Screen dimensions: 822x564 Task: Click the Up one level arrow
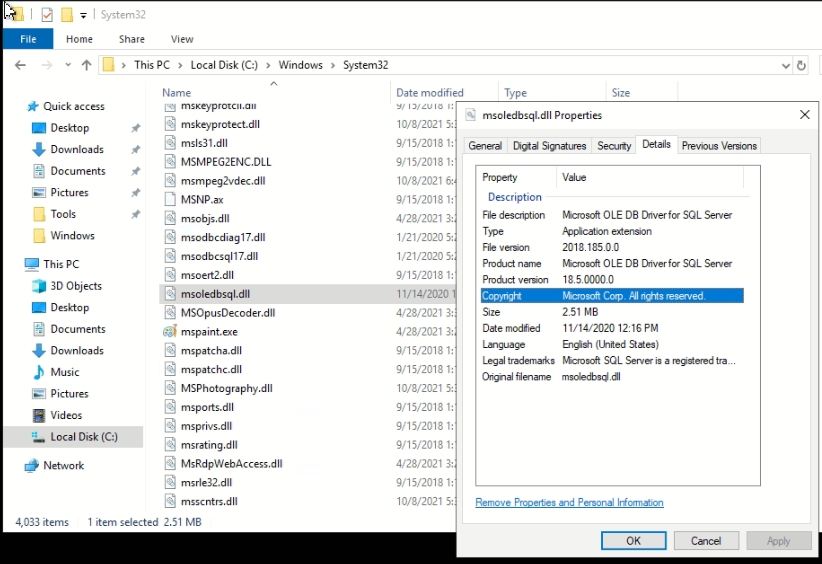(86, 65)
